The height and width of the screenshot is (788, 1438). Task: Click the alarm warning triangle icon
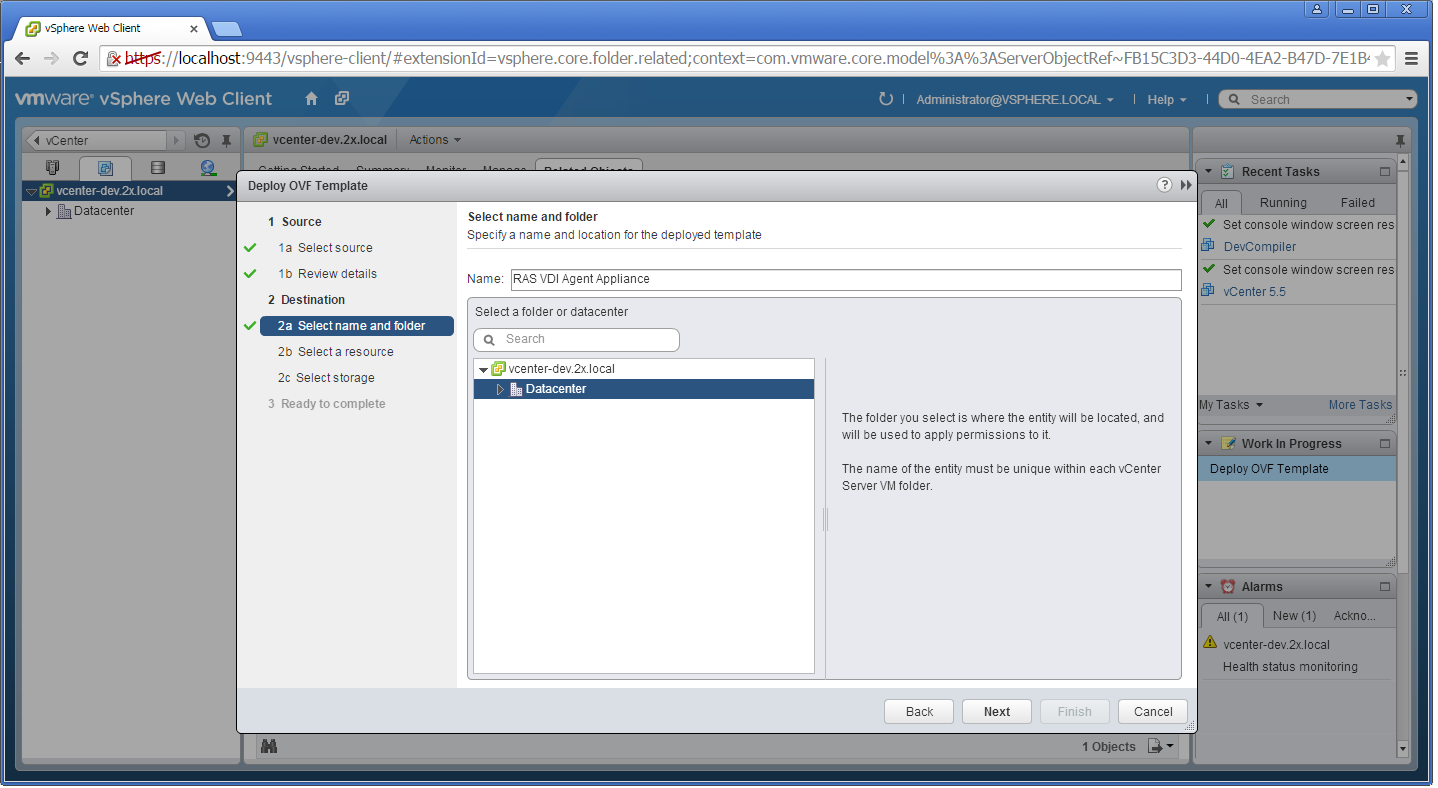[x=1210, y=643]
